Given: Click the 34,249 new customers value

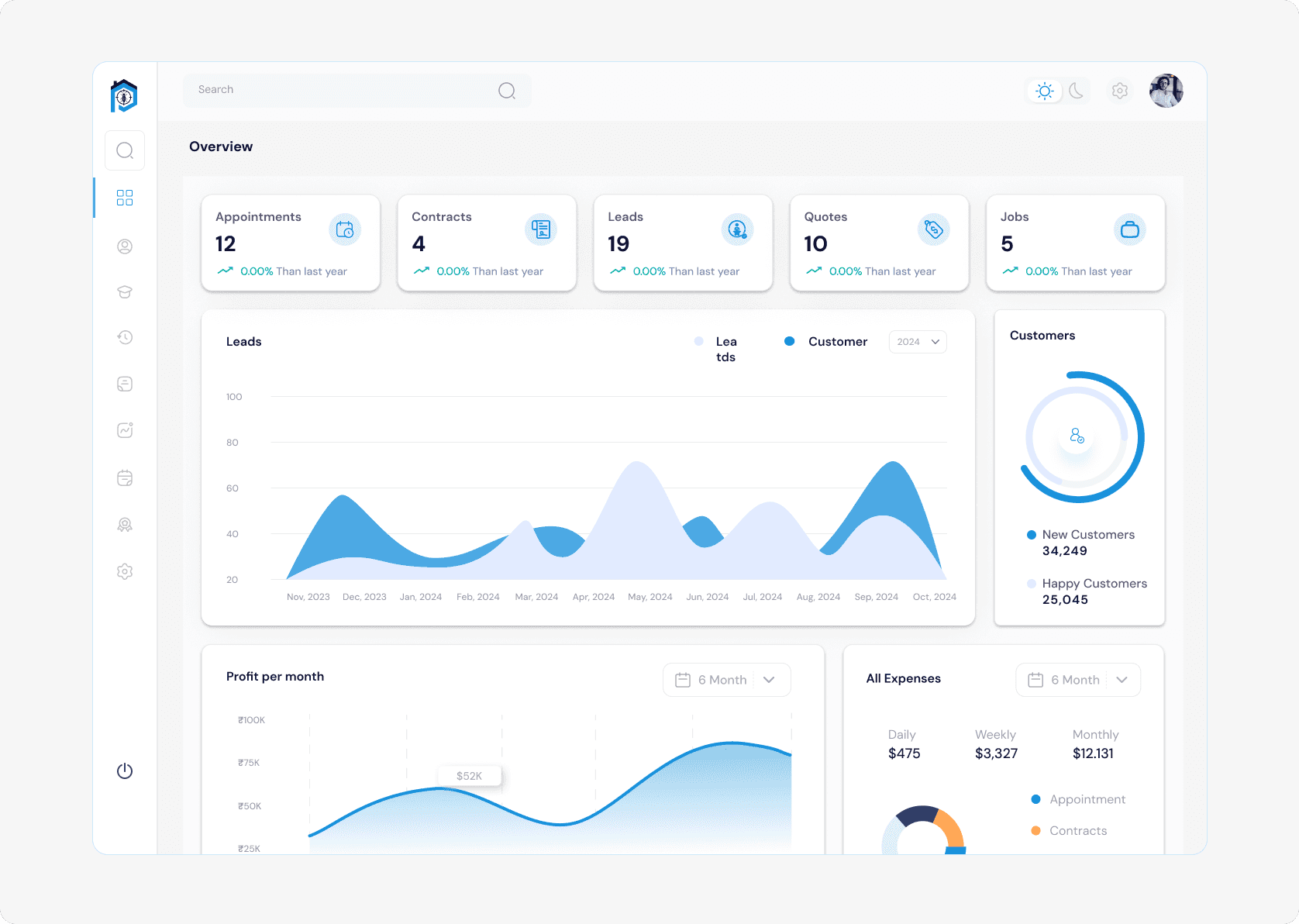Looking at the screenshot, I should point(1064,551).
